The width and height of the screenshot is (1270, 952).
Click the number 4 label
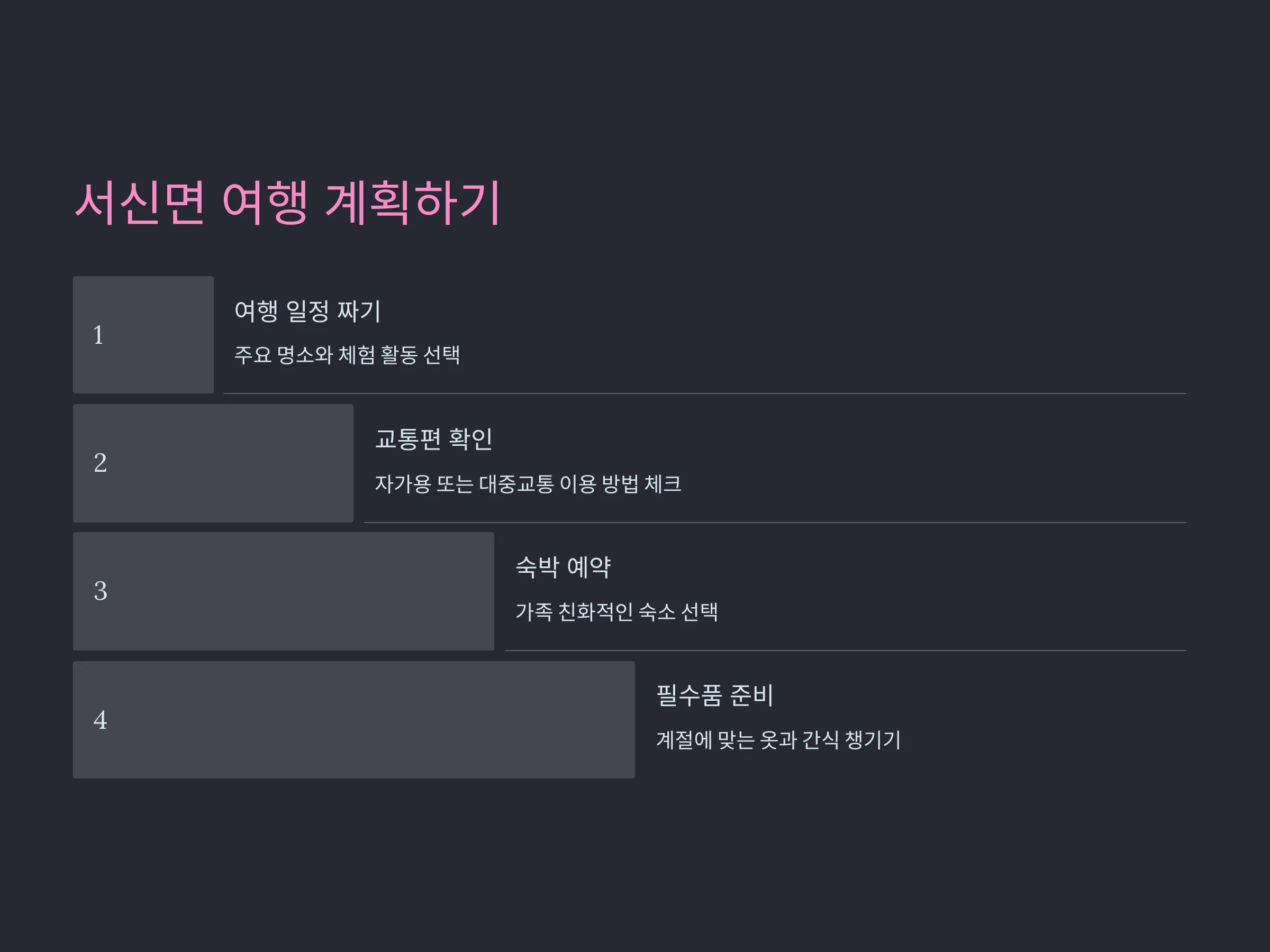tap(100, 720)
